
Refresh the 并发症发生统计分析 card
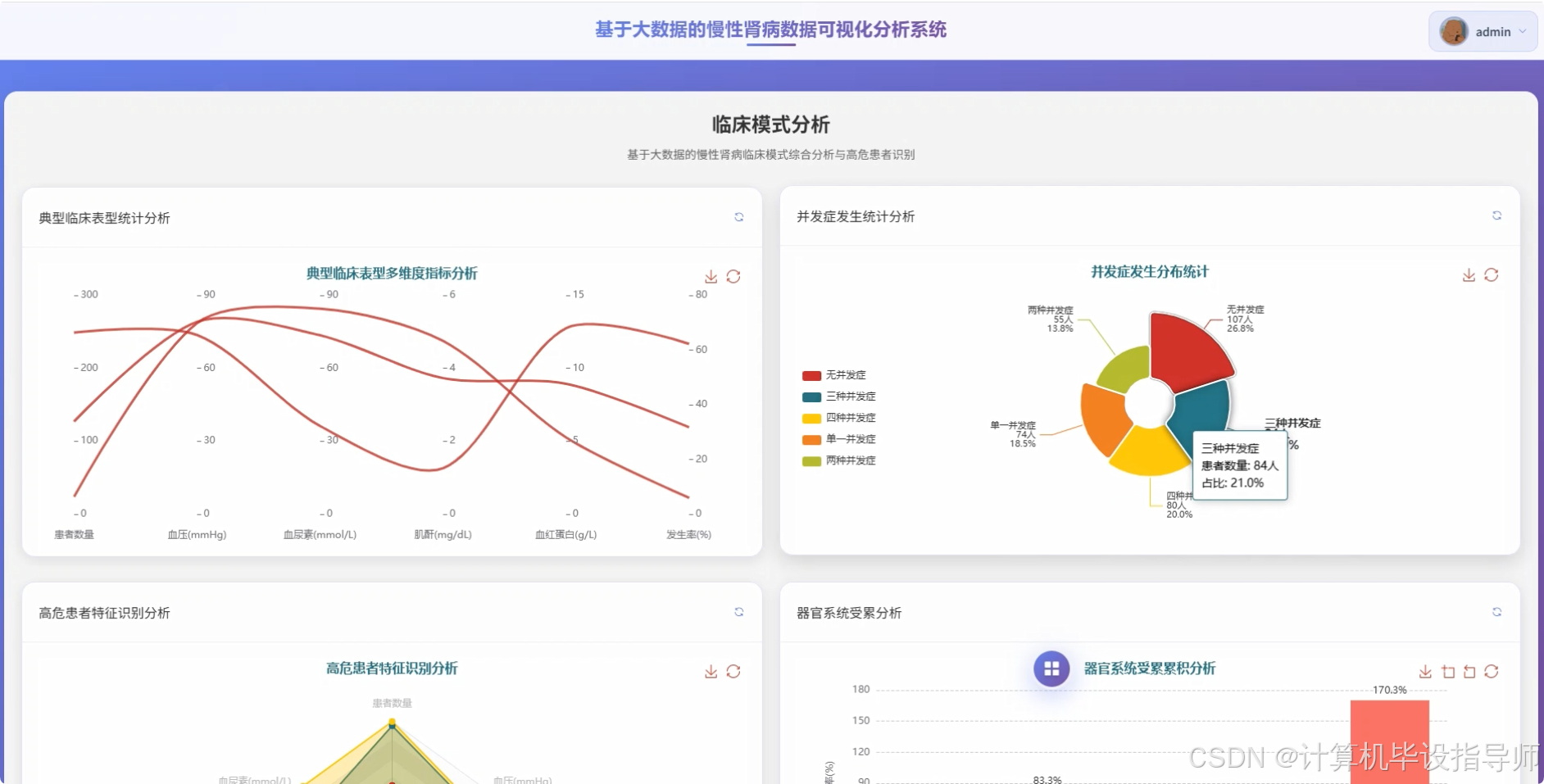(1496, 215)
